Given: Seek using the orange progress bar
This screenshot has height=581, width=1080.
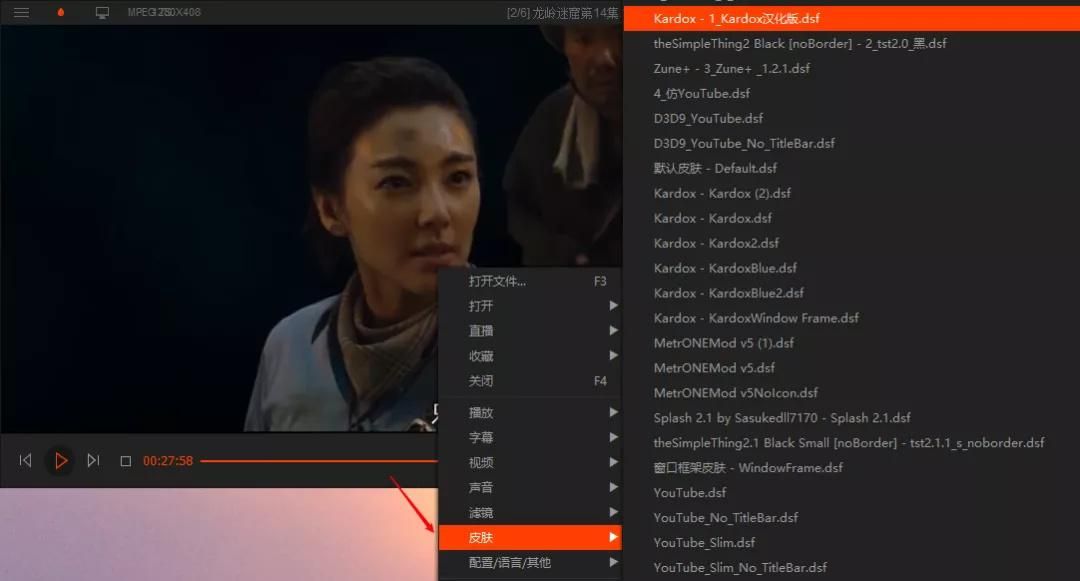Looking at the screenshot, I should point(318,461).
